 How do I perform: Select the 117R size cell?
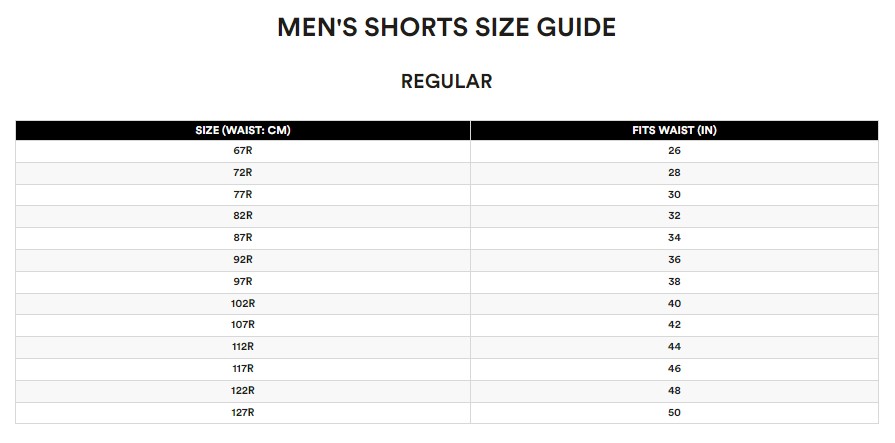click(x=243, y=369)
